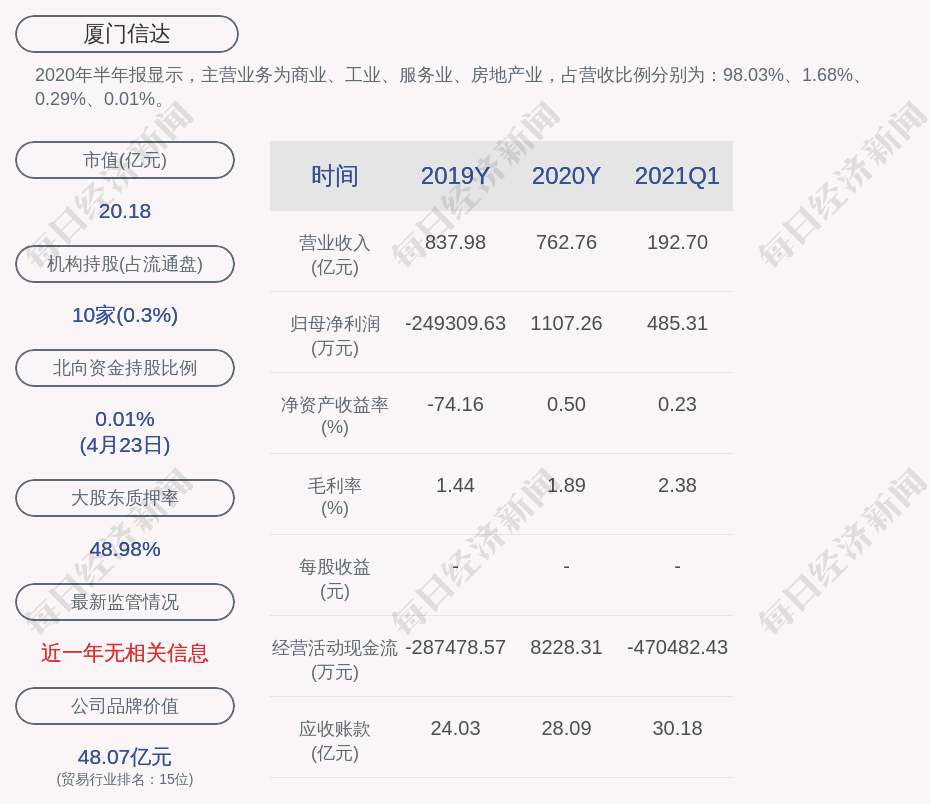Viewport: 930px width, 804px height.
Task: Click the 2020年半年报显示 description paragraph
Action: point(449,87)
